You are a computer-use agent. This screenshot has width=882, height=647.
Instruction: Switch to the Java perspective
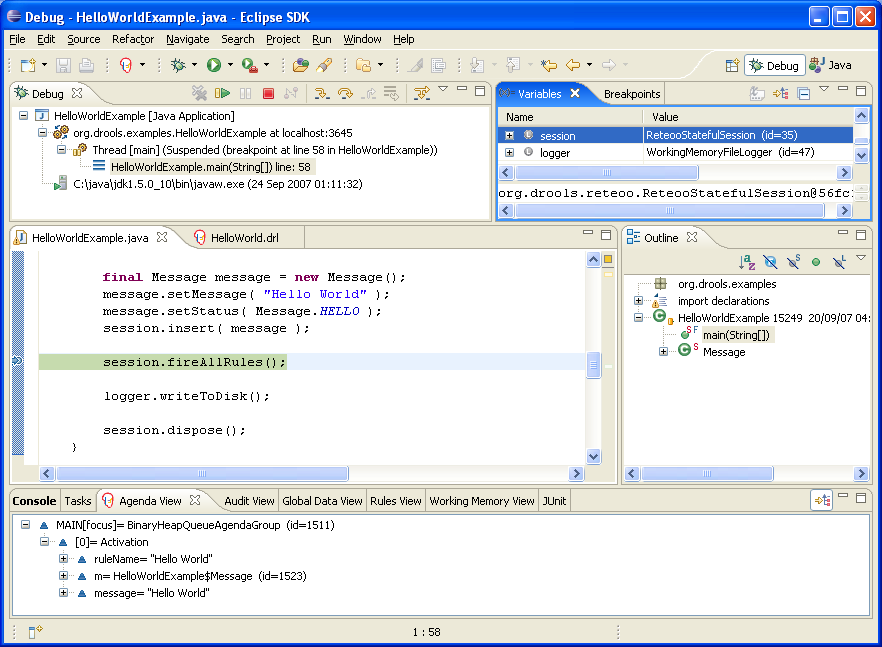click(x=831, y=65)
